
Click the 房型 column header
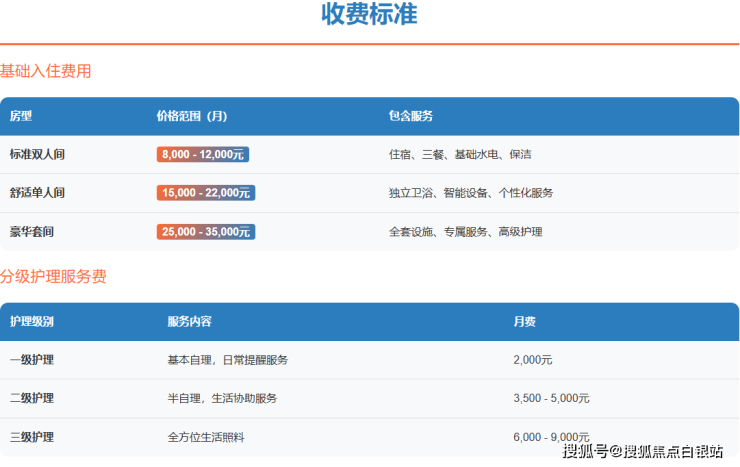click(21, 116)
